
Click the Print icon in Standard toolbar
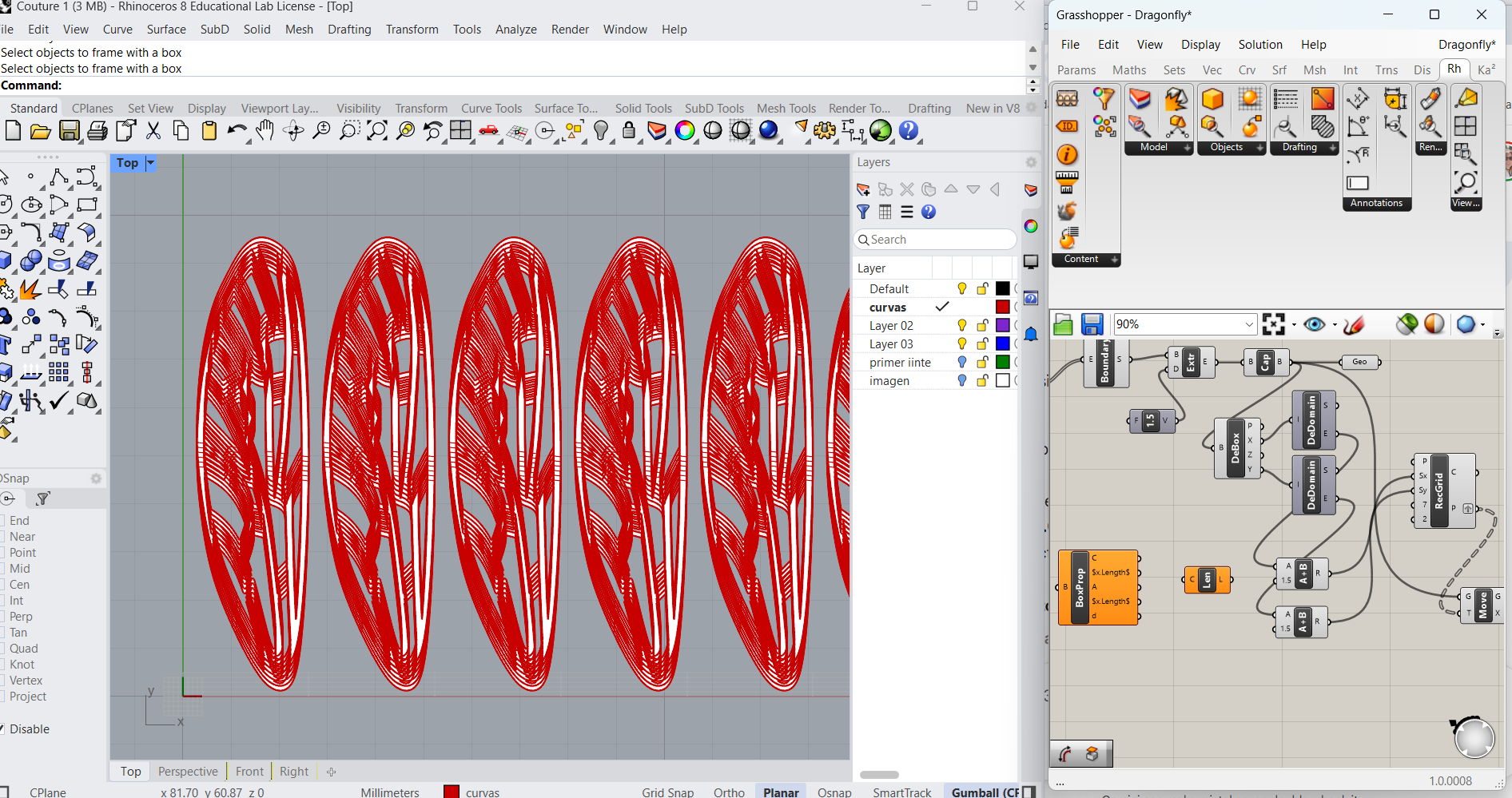pyautogui.click(x=97, y=131)
